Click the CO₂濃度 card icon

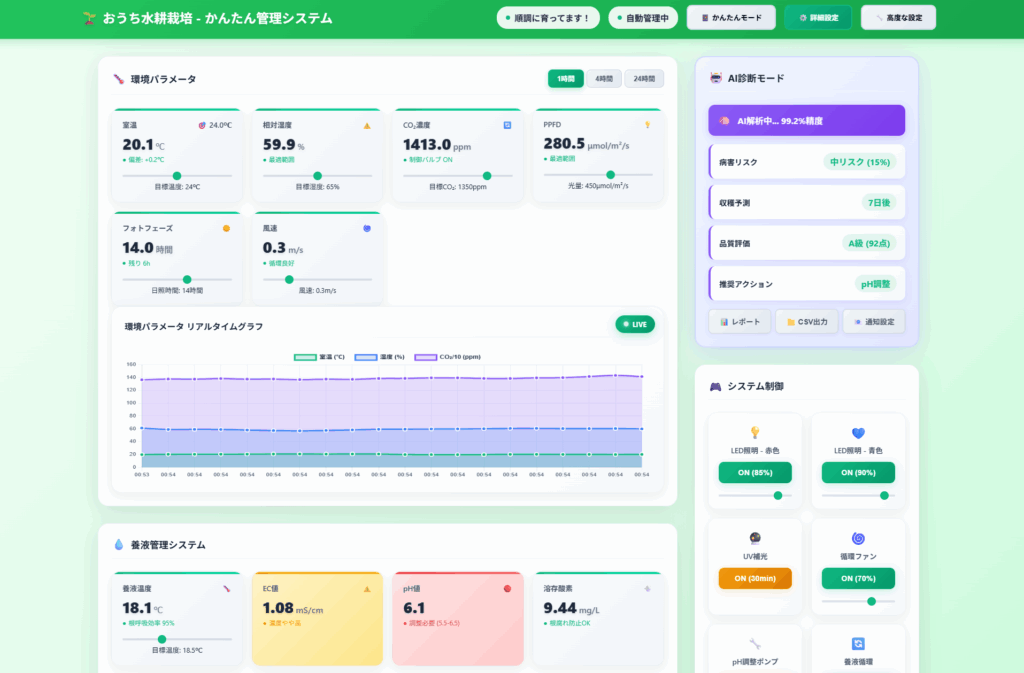point(507,125)
